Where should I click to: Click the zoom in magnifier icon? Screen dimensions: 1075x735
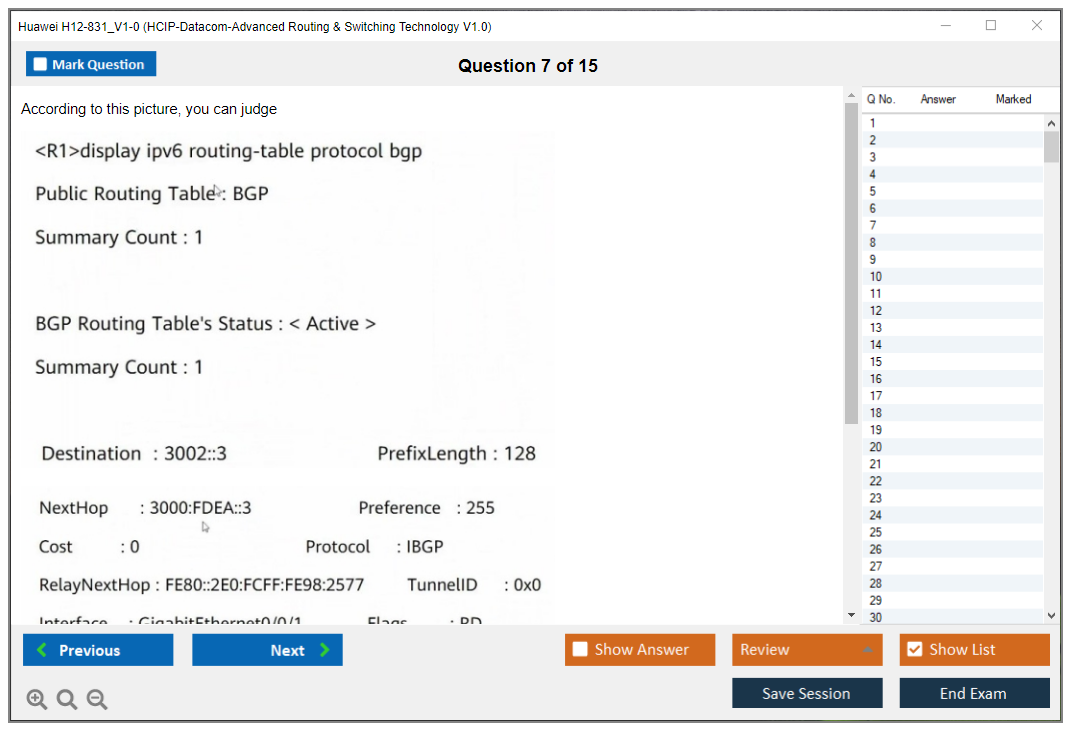pyautogui.click(x=37, y=700)
